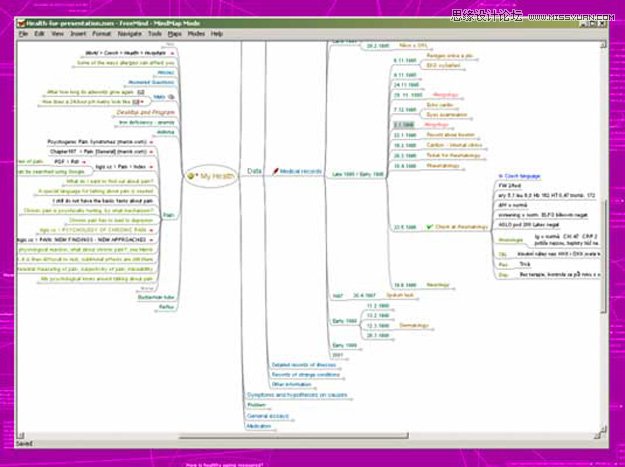Click the scroll-up arrow of the vertical scrollbar
The image size is (625, 467).
click(x=603, y=45)
